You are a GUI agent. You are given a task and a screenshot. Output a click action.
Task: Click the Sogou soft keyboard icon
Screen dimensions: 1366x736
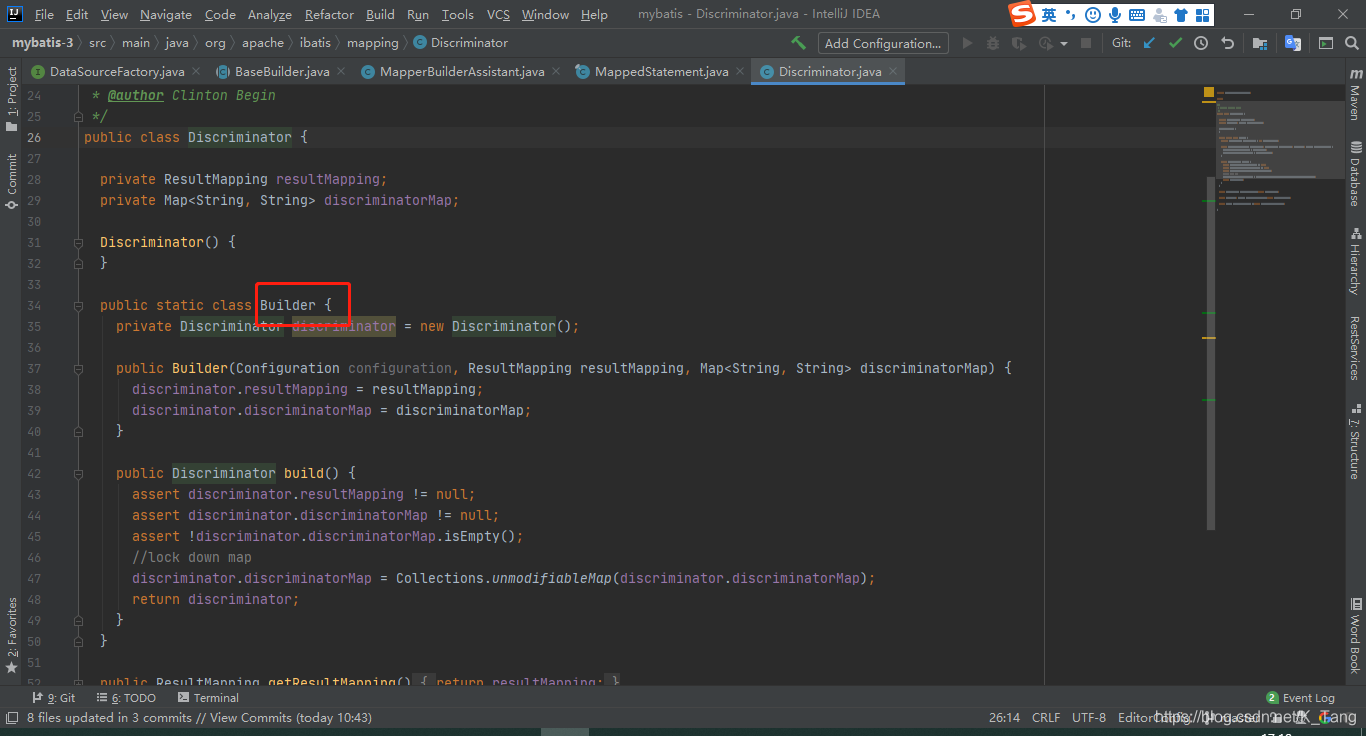(x=1137, y=15)
